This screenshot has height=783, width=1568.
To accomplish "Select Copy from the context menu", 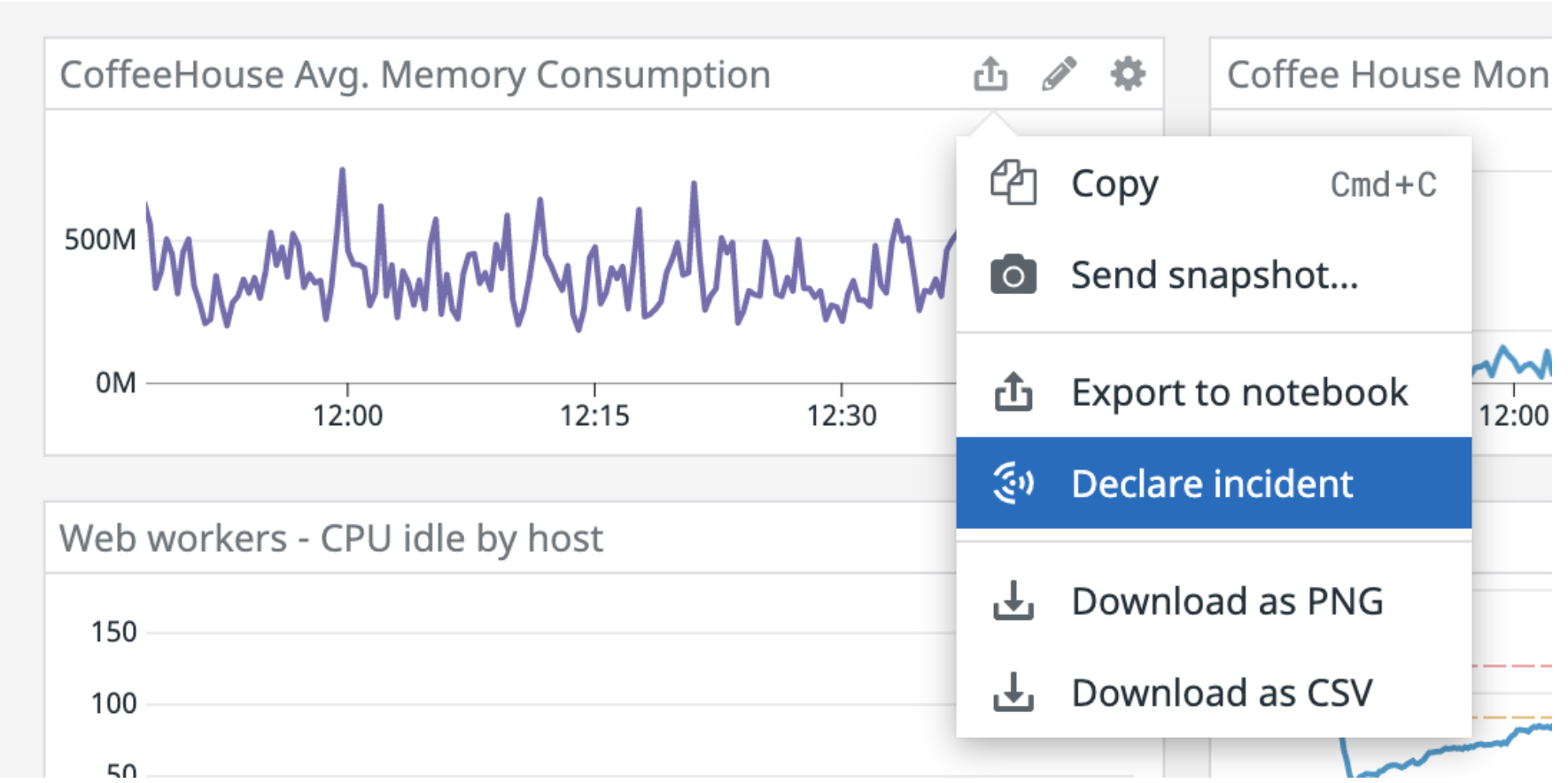I will pyautogui.click(x=1114, y=184).
